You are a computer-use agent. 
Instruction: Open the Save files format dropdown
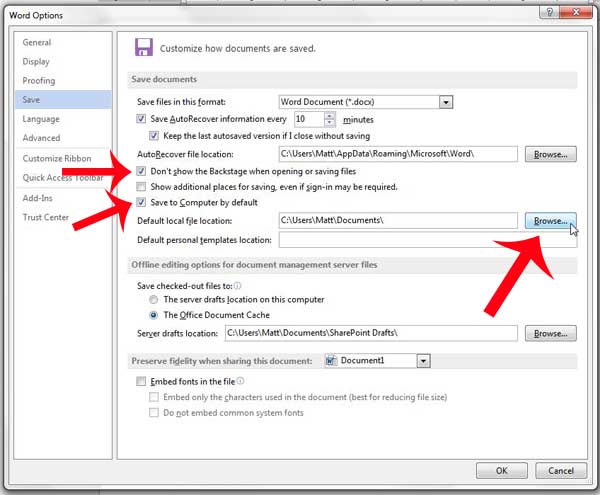click(445, 102)
